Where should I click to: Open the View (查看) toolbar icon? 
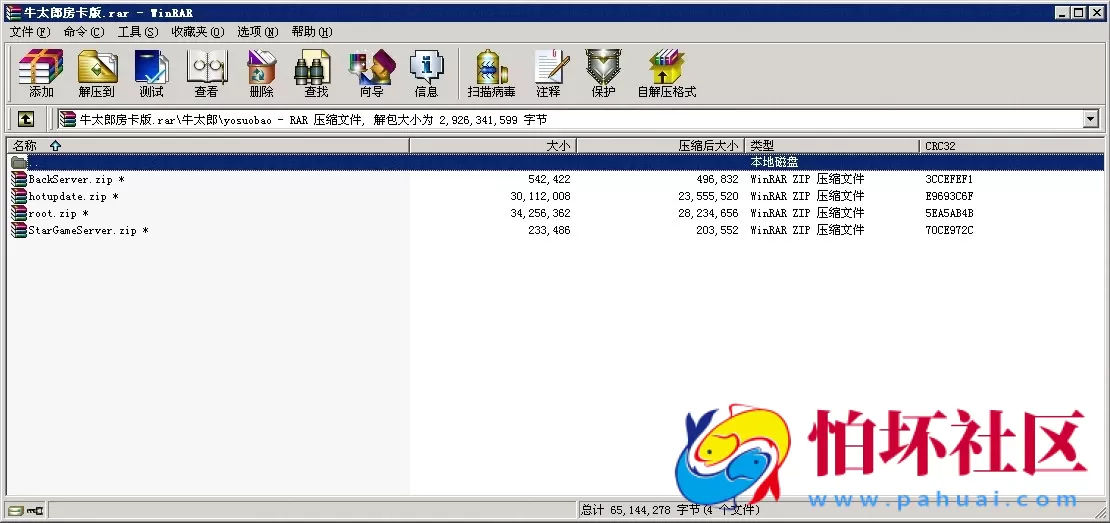(206, 73)
